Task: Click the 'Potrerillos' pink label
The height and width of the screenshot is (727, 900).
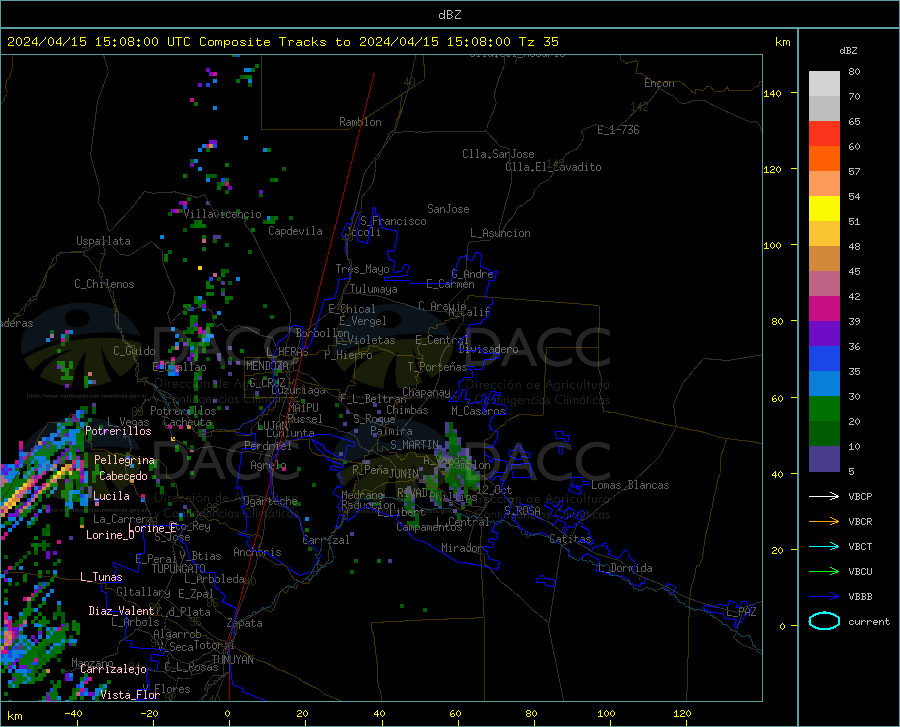Action: (x=118, y=431)
